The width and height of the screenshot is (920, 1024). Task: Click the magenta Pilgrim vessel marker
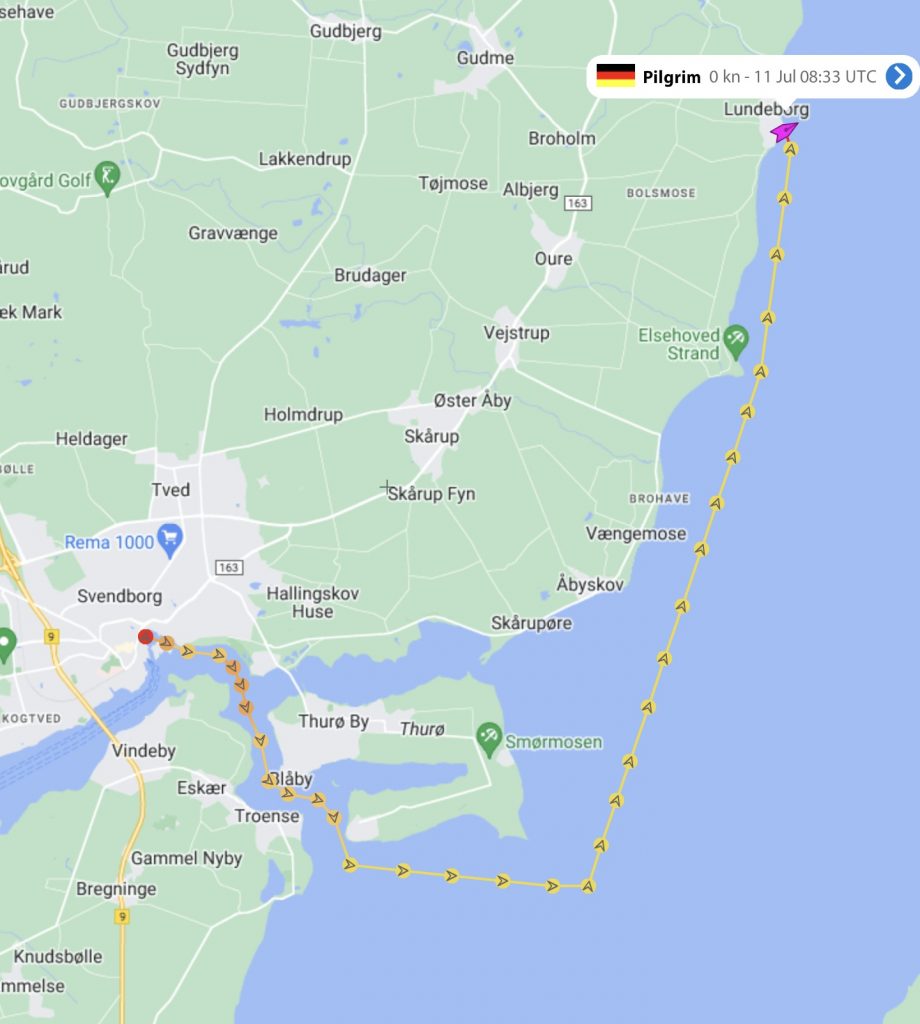click(784, 131)
